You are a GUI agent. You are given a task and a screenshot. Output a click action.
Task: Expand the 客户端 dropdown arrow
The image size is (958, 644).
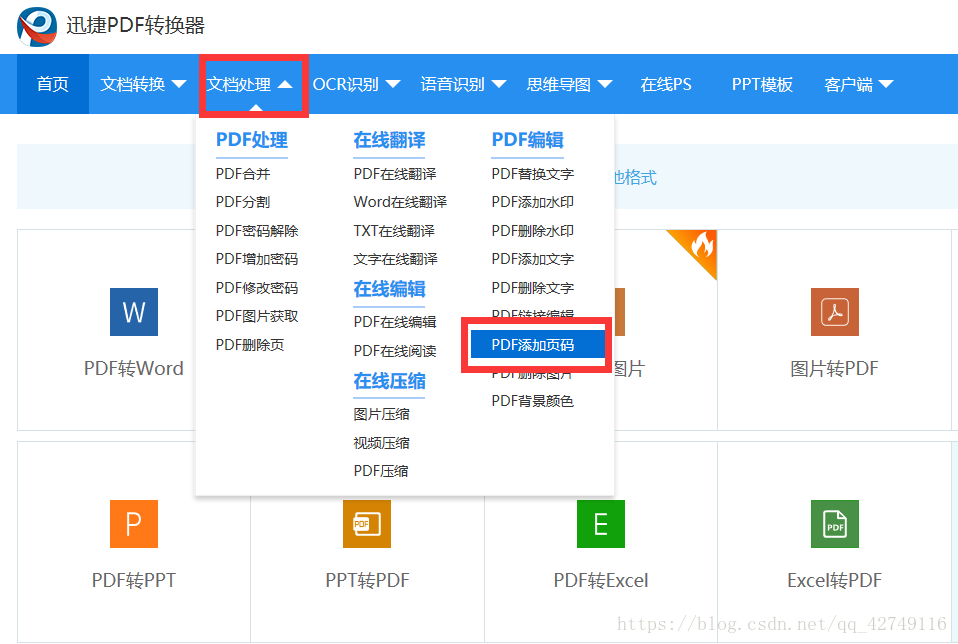click(886, 84)
